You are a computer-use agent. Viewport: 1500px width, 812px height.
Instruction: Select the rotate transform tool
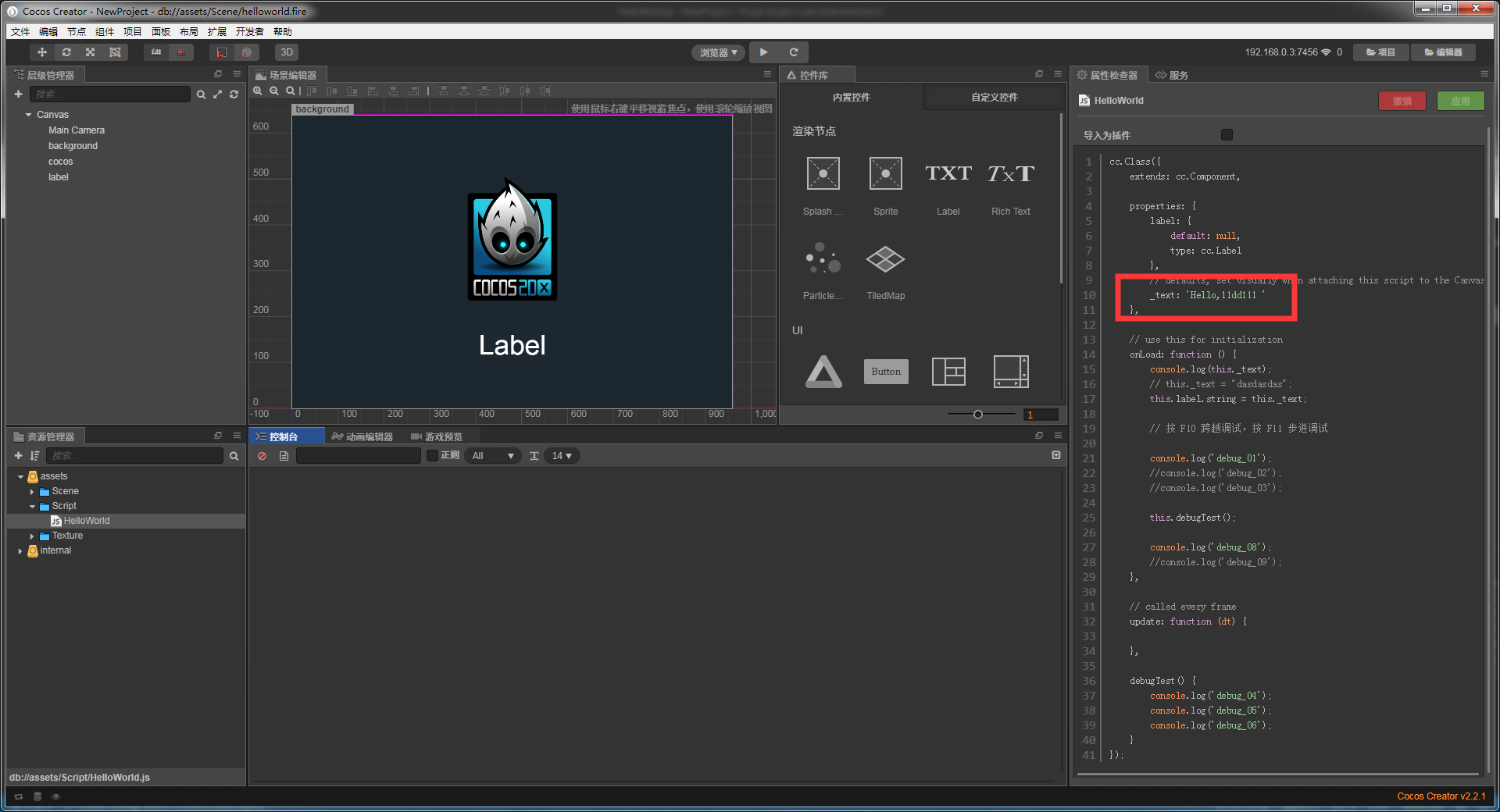pos(66,52)
